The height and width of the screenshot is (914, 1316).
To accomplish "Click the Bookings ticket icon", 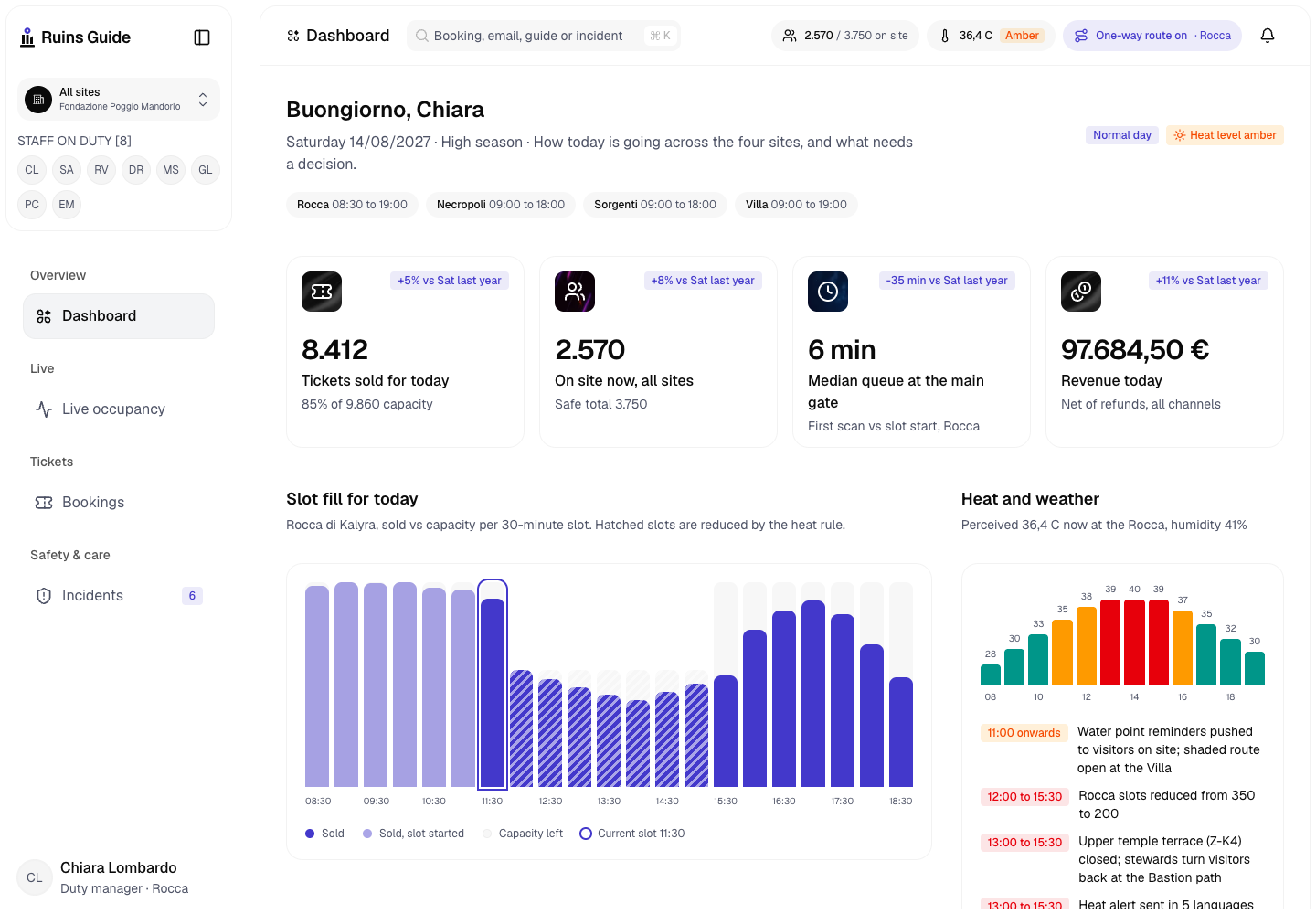I will point(44,503).
